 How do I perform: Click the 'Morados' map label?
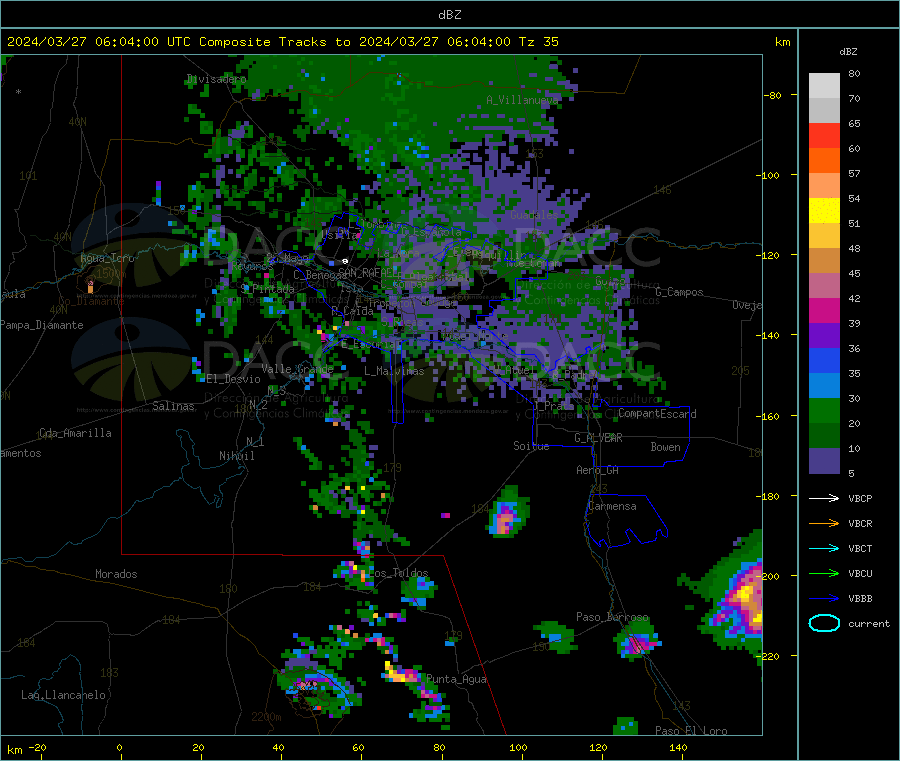[x=116, y=574]
